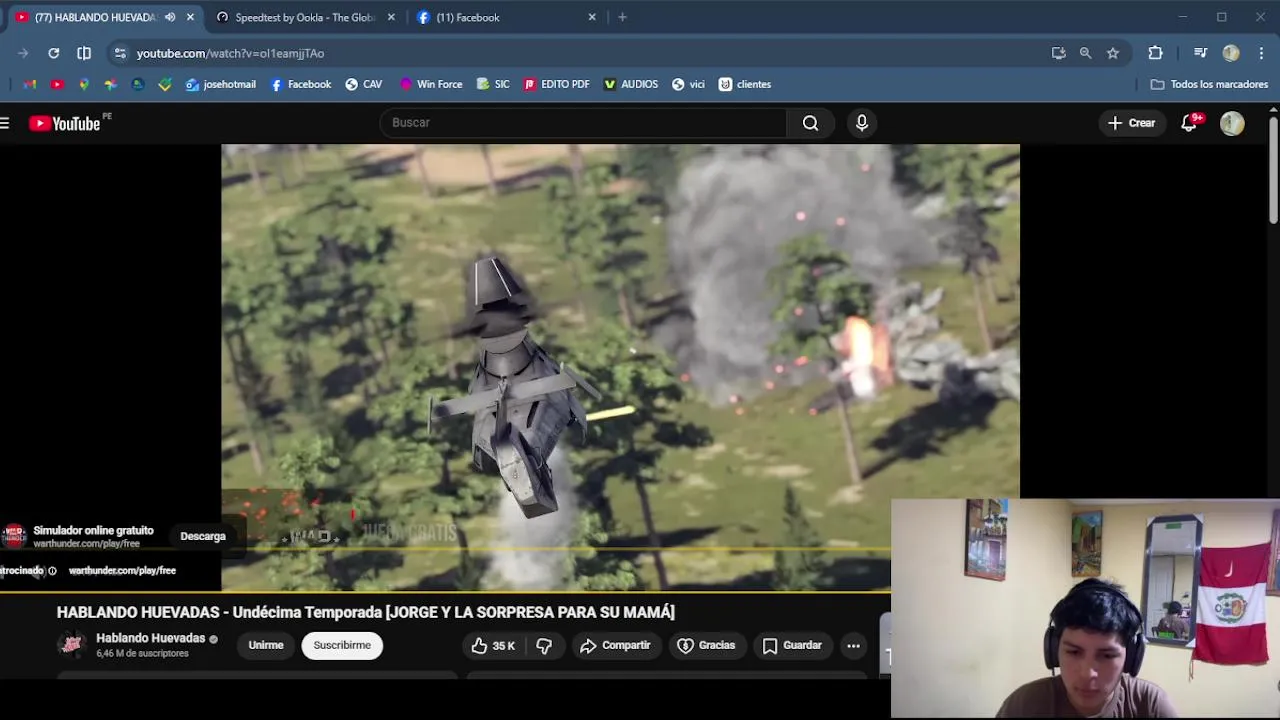This screenshot has height=720, width=1280.
Task: Open warthunder.com/play/free sponsored link
Action: pos(122,571)
